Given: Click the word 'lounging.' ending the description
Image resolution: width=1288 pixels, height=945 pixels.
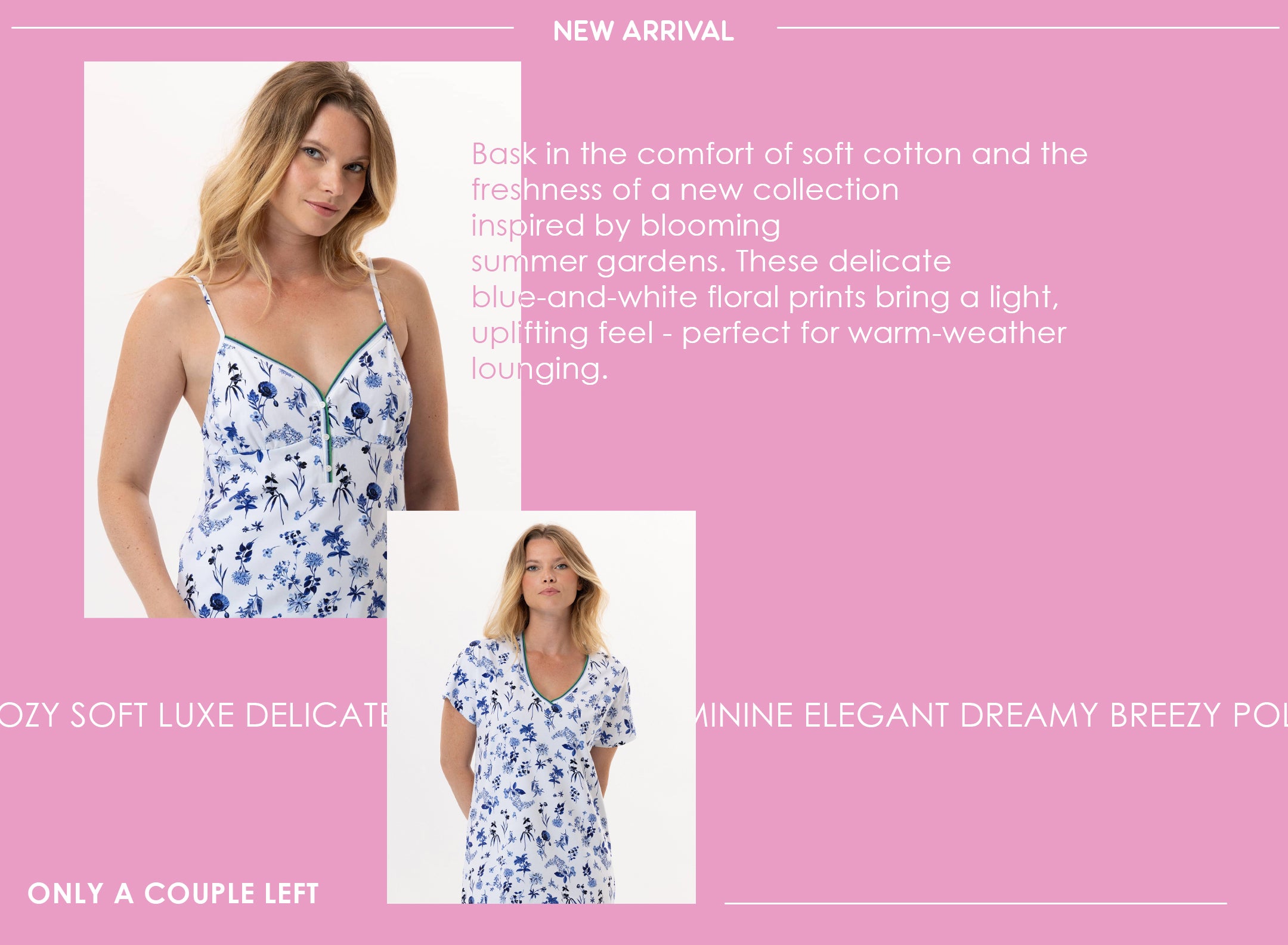Looking at the screenshot, I should pyautogui.click(x=540, y=369).
